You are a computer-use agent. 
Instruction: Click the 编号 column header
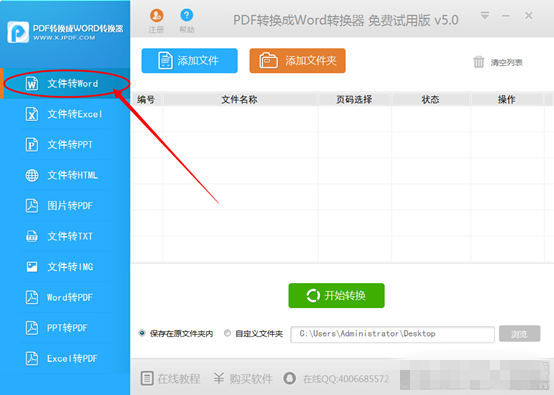click(x=146, y=100)
